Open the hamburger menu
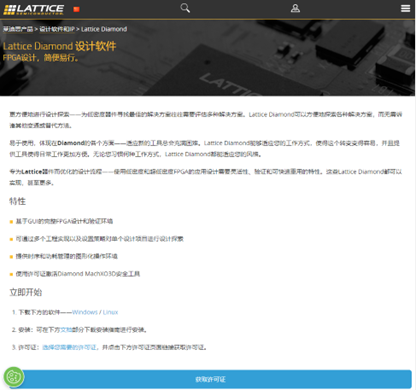 405,8
